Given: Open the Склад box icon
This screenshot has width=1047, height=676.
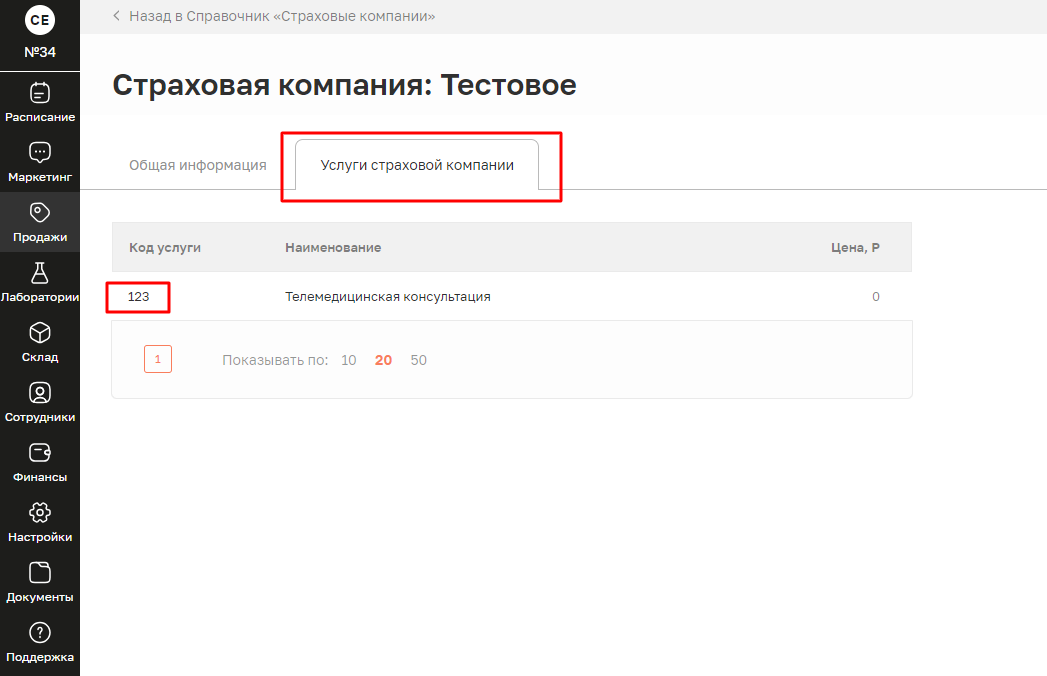Looking at the screenshot, I should (39, 333).
